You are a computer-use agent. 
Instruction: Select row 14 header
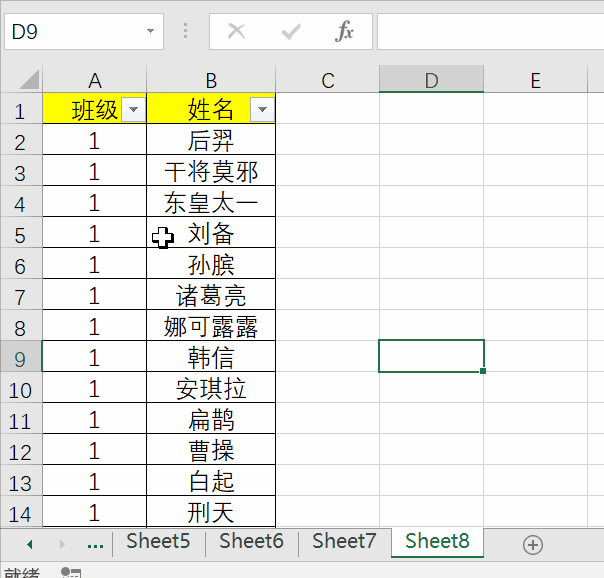[21, 511]
